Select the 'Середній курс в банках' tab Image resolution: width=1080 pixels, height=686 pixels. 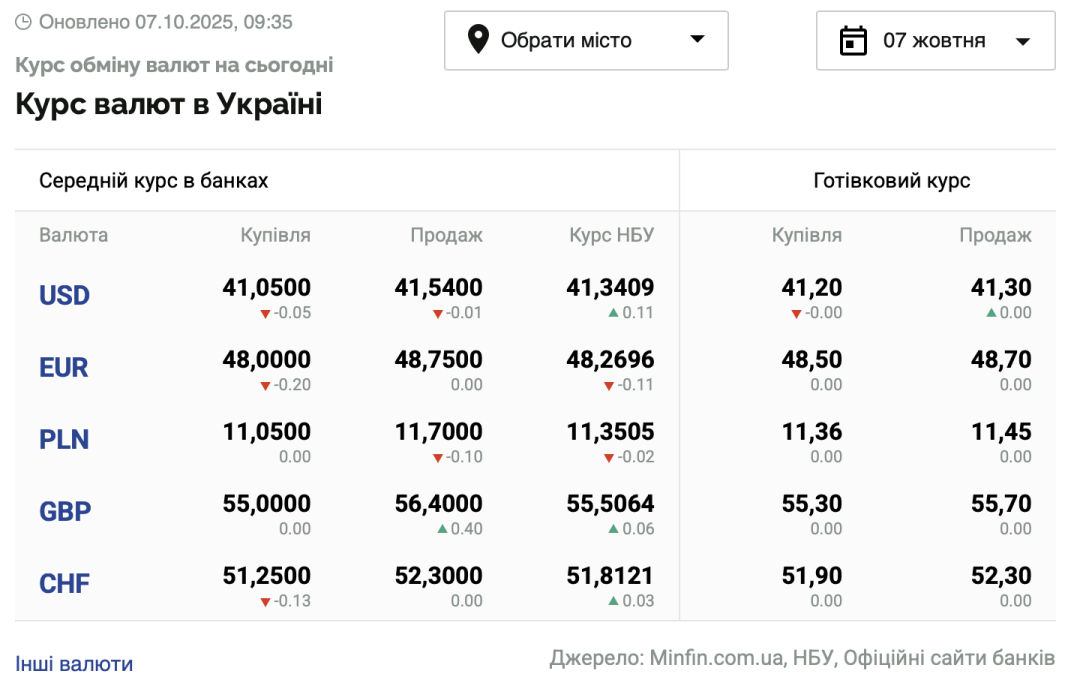(154, 181)
